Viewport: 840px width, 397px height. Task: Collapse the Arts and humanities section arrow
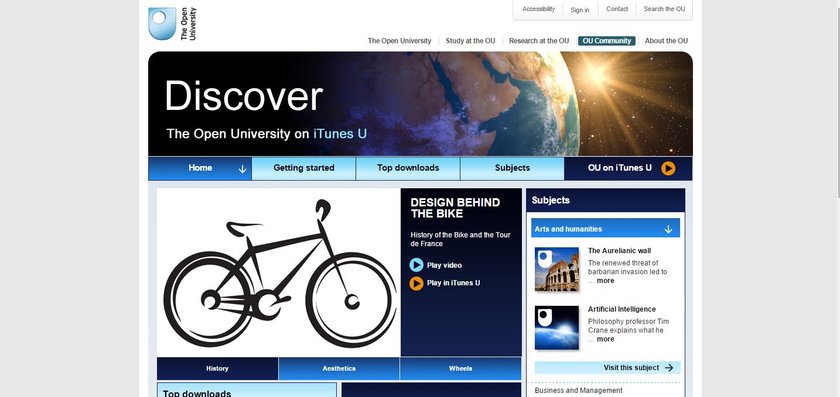[x=668, y=229]
